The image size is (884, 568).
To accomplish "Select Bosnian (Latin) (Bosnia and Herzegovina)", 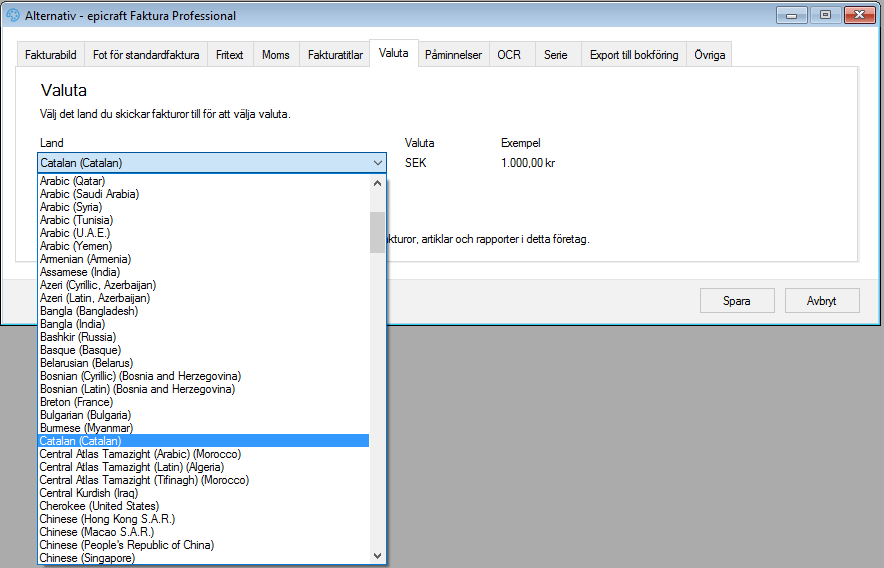I will click(204, 389).
